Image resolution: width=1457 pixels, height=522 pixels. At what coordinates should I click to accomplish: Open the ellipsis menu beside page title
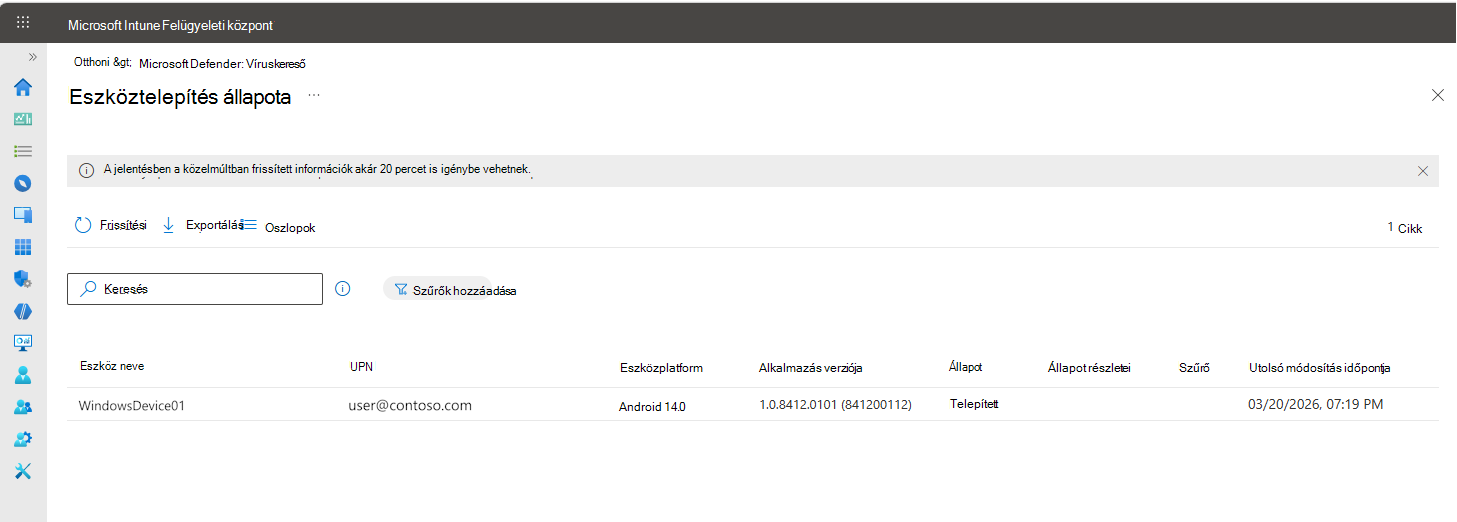pos(314,94)
